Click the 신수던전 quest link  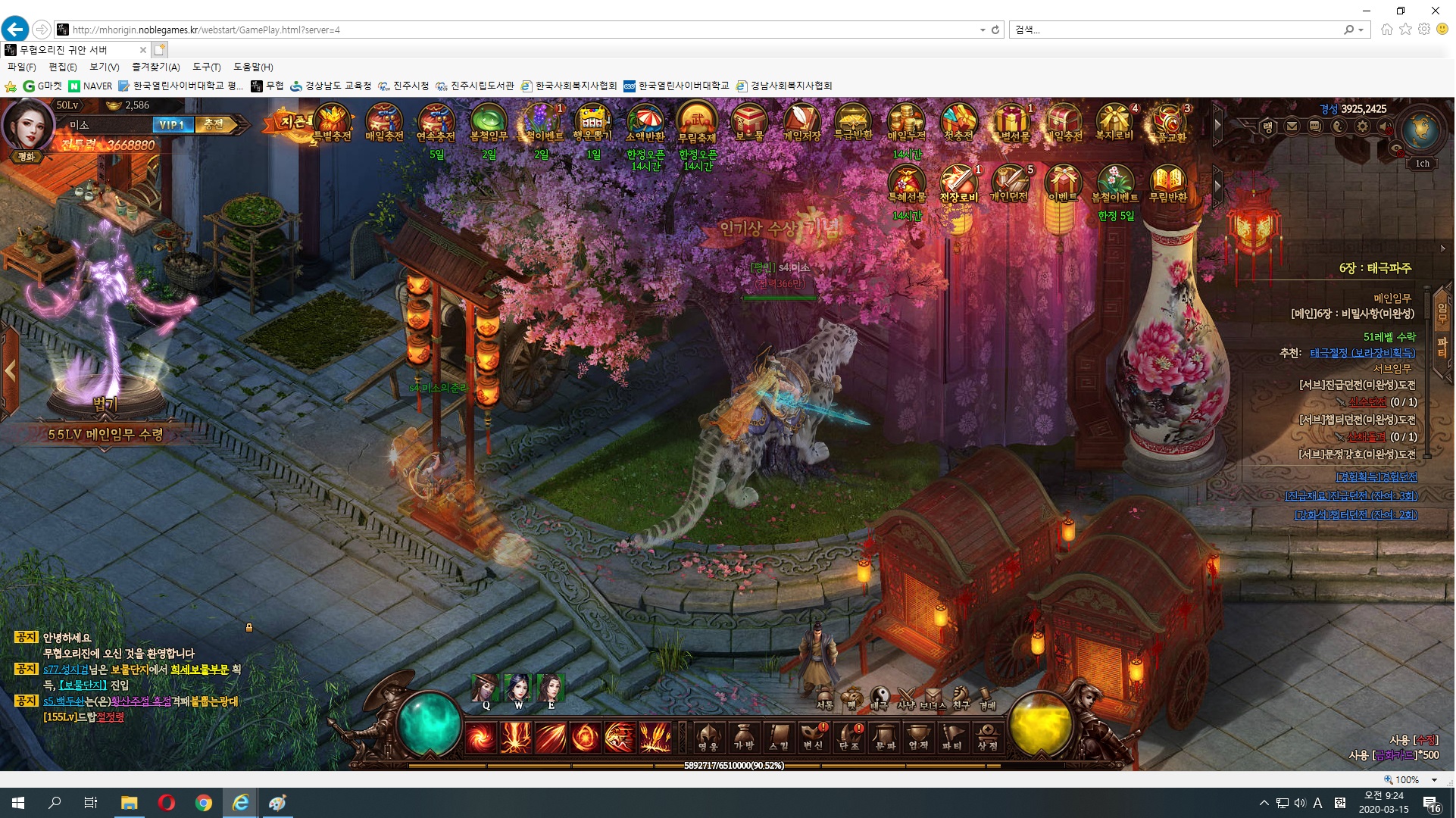click(x=1367, y=402)
